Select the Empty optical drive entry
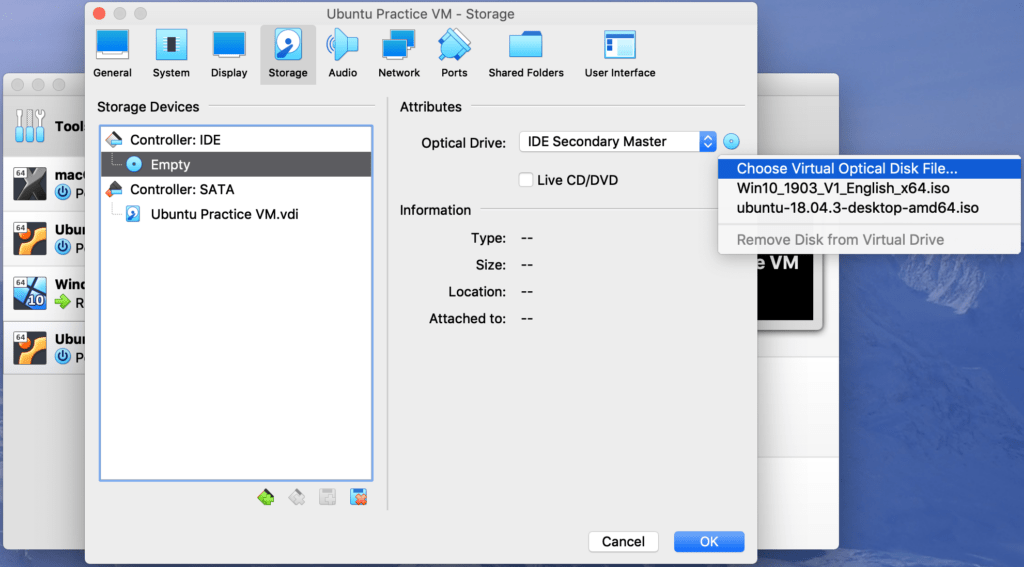The height and width of the screenshot is (567, 1024). [x=236, y=165]
